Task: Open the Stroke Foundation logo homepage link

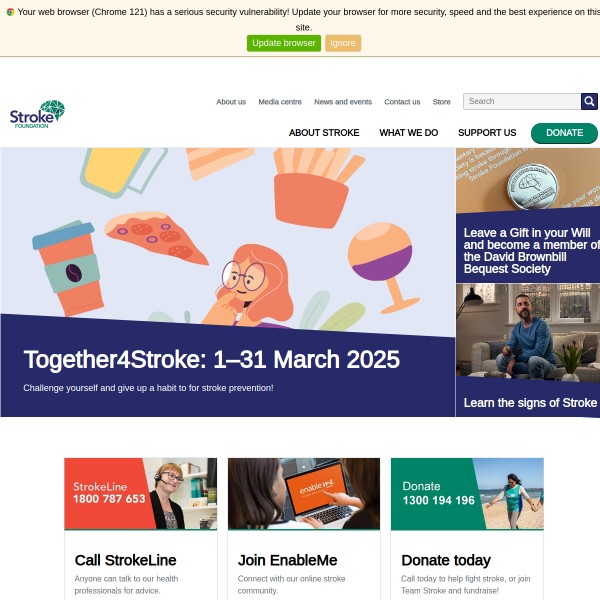Action: point(37,114)
